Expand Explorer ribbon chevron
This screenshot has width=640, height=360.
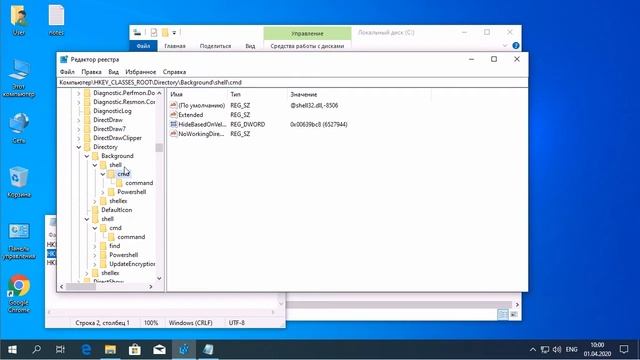click(505, 46)
